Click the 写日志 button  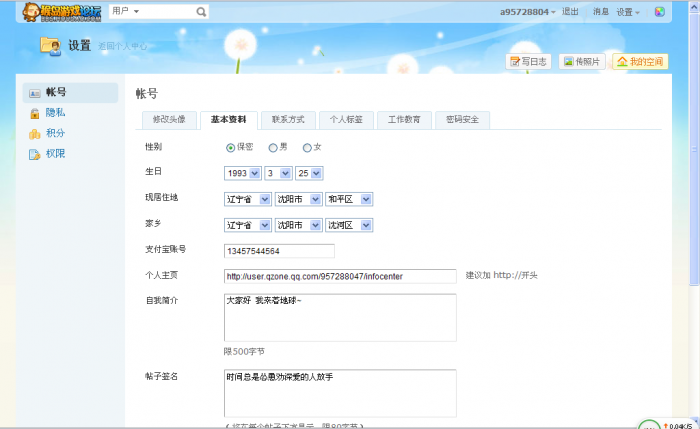(529, 62)
